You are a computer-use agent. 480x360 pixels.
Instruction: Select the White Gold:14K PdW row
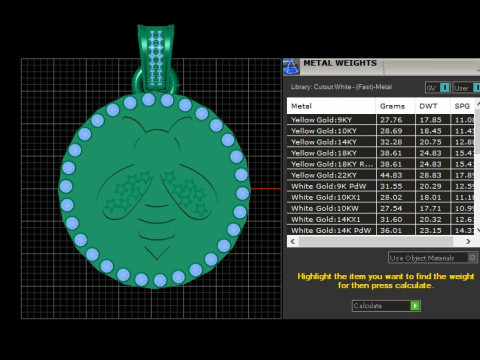tap(381, 230)
